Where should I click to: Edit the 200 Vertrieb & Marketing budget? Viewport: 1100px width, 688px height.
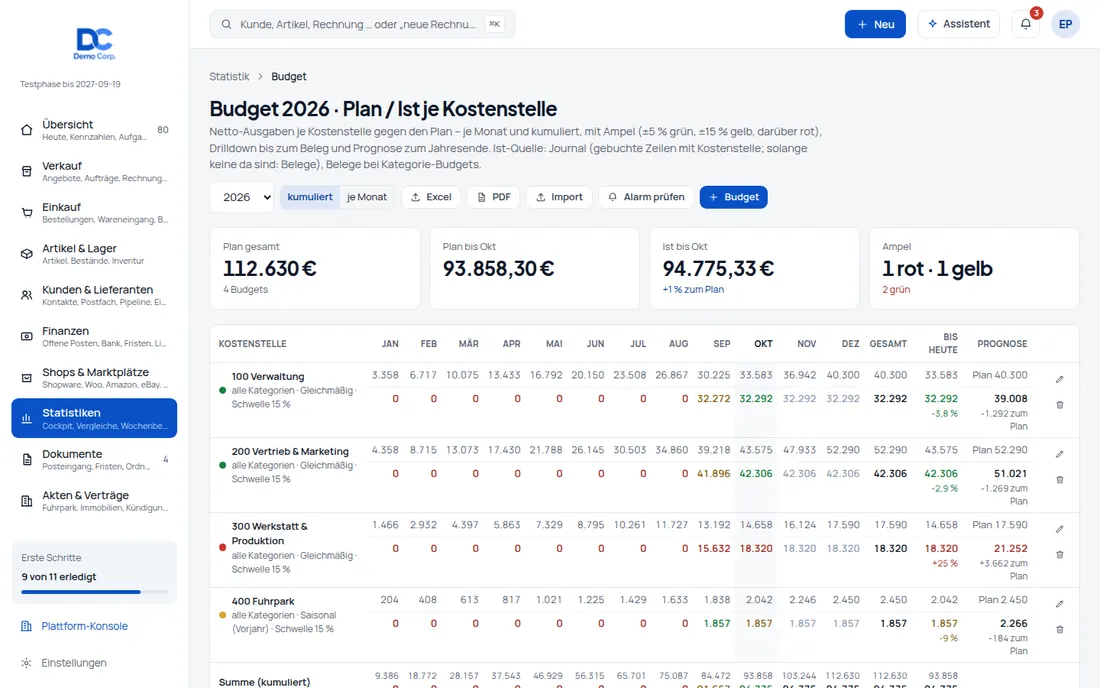click(1059, 454)
